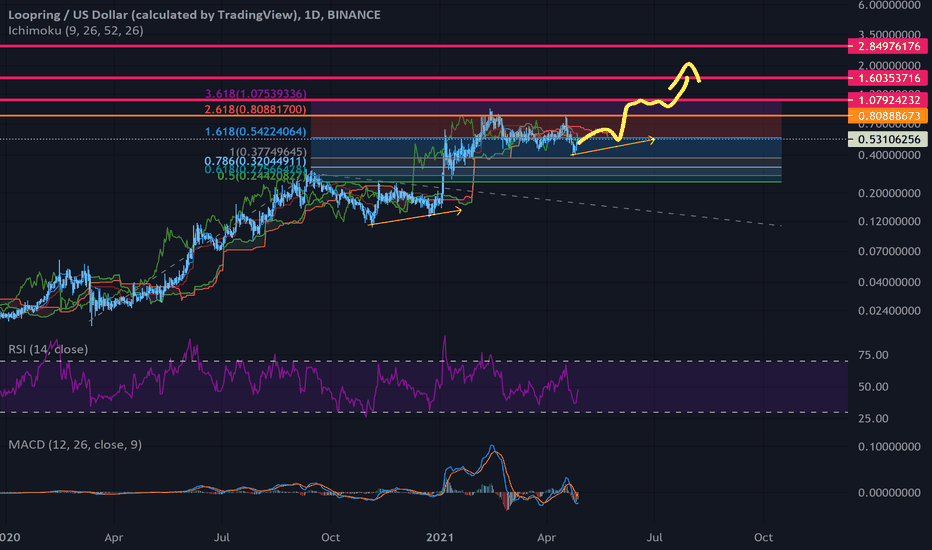The width and height of the screenshot is (932, 550).
Task: Click the Apr label right of 2021
Action: (546, 538)
